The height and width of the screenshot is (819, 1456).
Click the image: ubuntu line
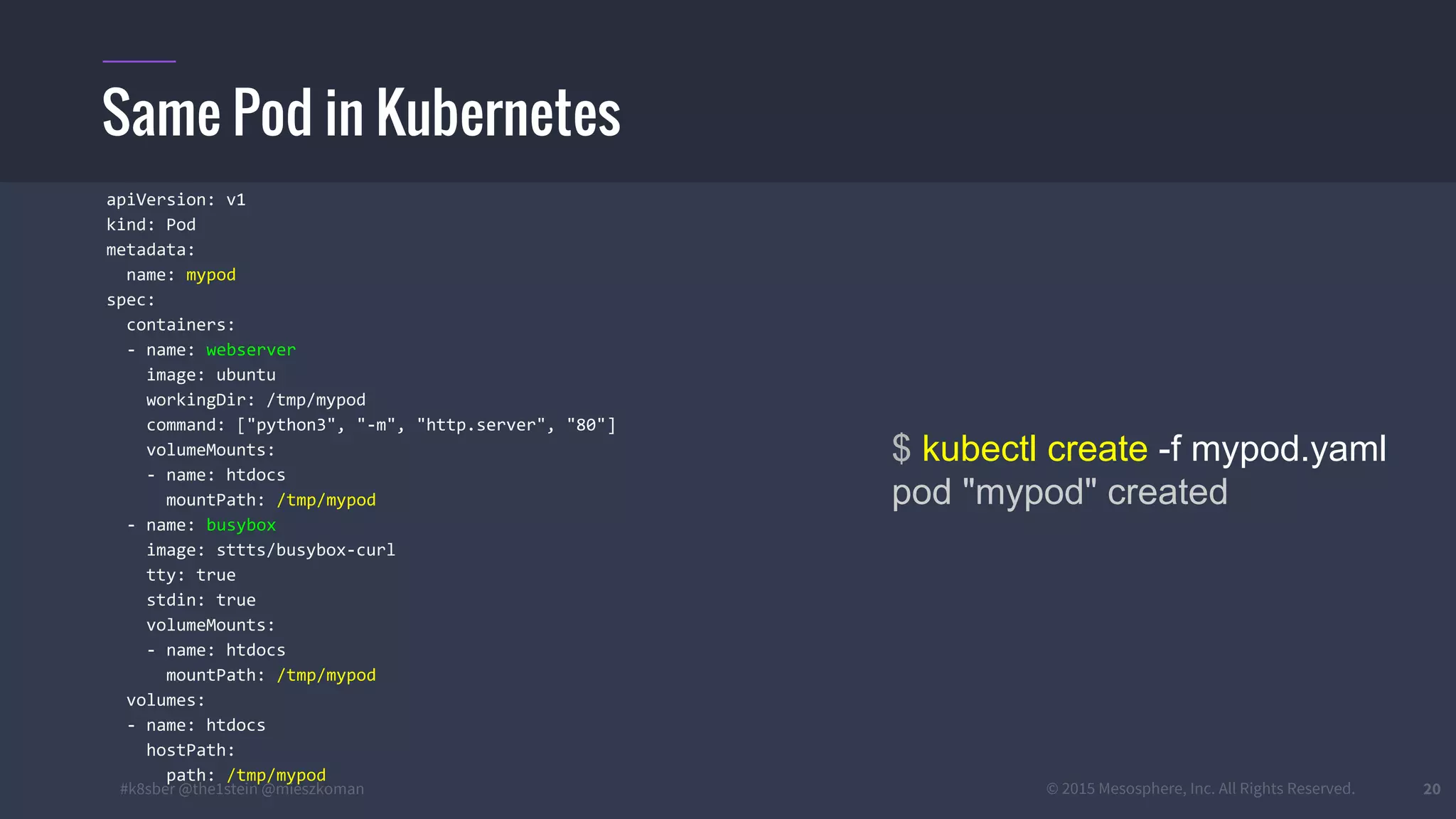pyautogui.click(x=210, y=375)
